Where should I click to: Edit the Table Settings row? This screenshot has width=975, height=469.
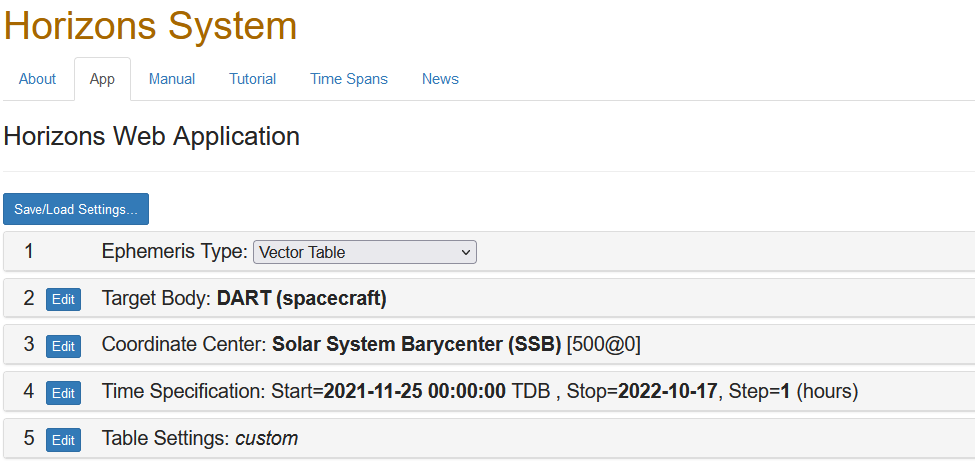[x=63, y=440]
